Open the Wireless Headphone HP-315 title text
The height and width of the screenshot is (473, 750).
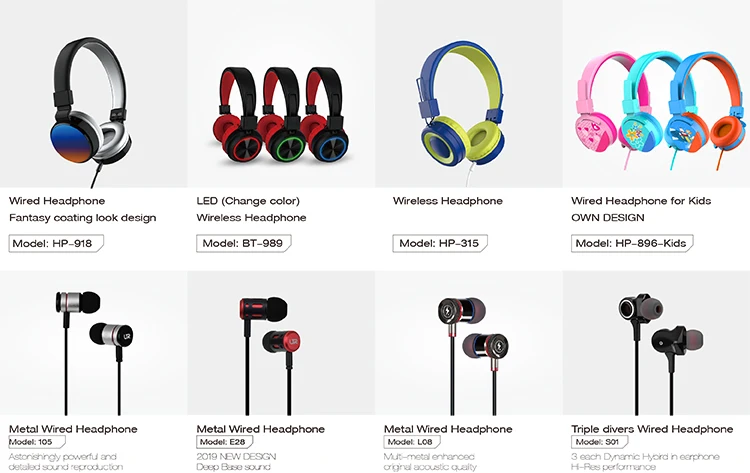[448, 201]
